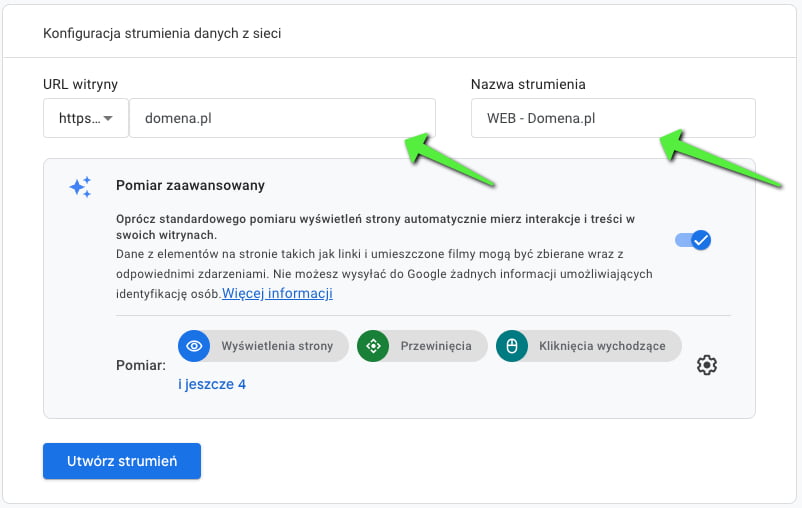Image resolution: width=802 pixels, height=508 pixels.
Task: Open the https protocol dropdown
Action: point(85,118)
